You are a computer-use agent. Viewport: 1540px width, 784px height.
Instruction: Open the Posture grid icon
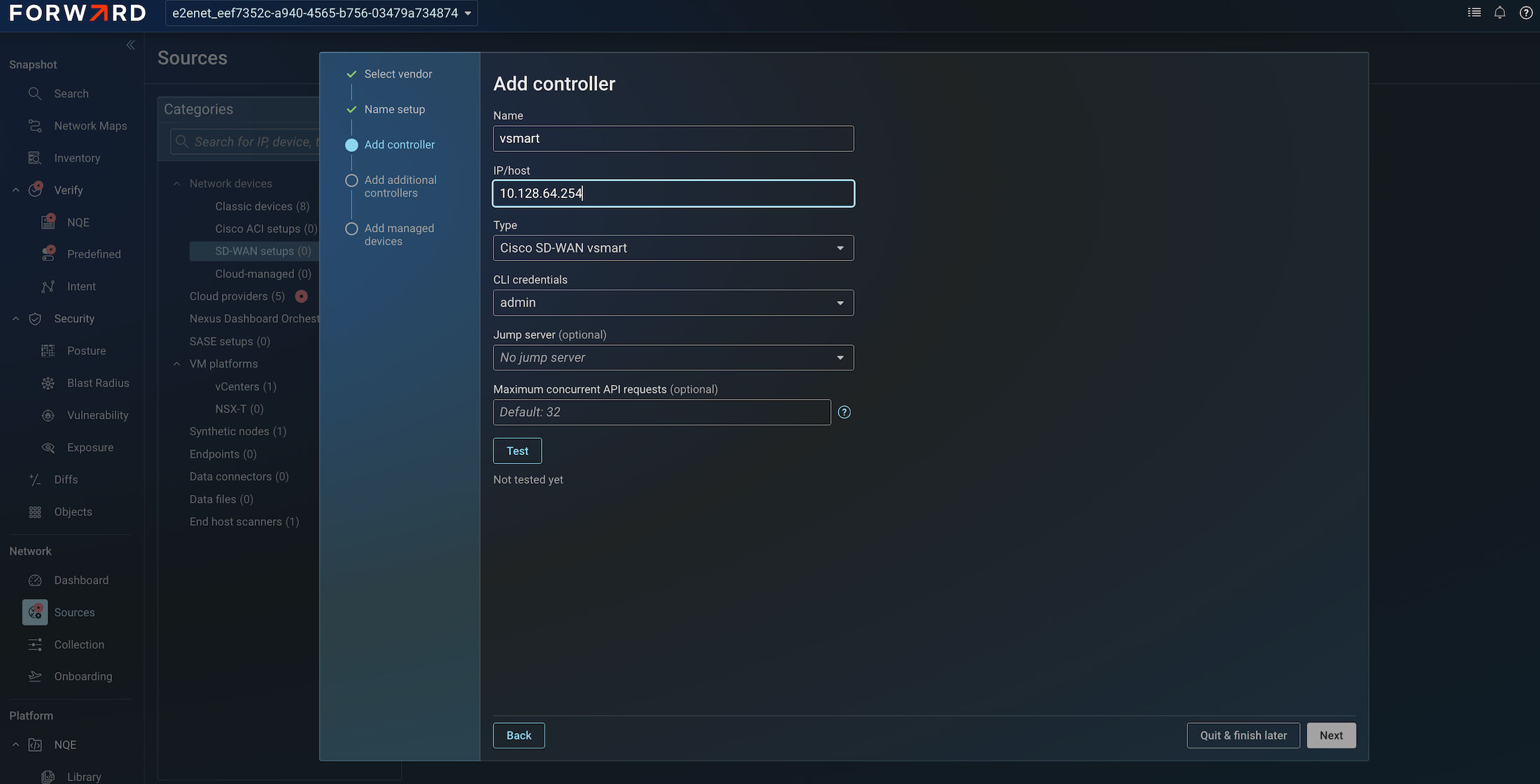click(x=48, y=351)
